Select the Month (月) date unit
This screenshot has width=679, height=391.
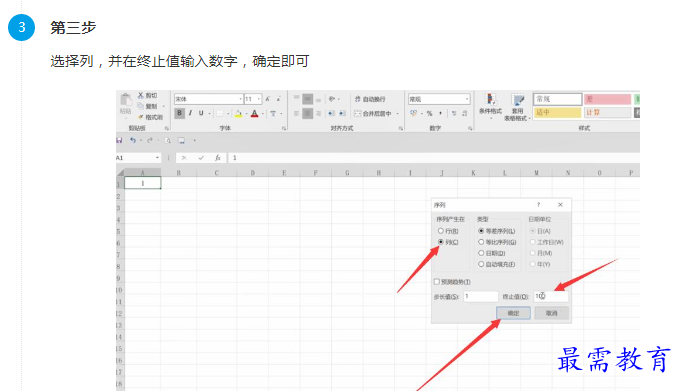pyautogui.click(x=533, y=253)
